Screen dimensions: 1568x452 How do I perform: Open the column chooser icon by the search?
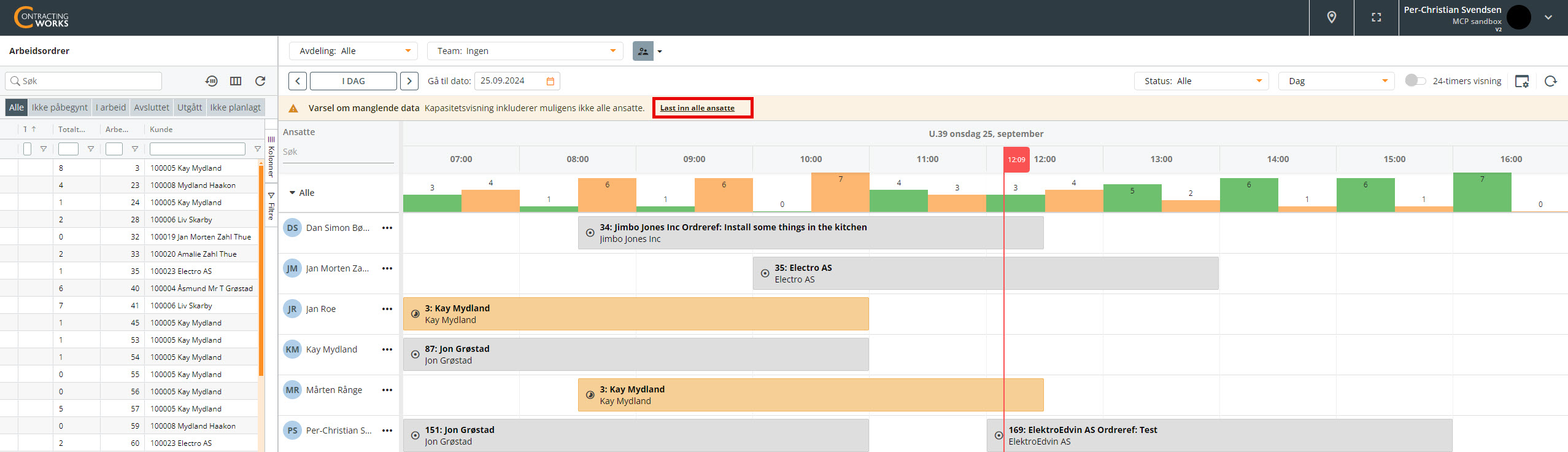pyautogui.click(x=236, y=81)
